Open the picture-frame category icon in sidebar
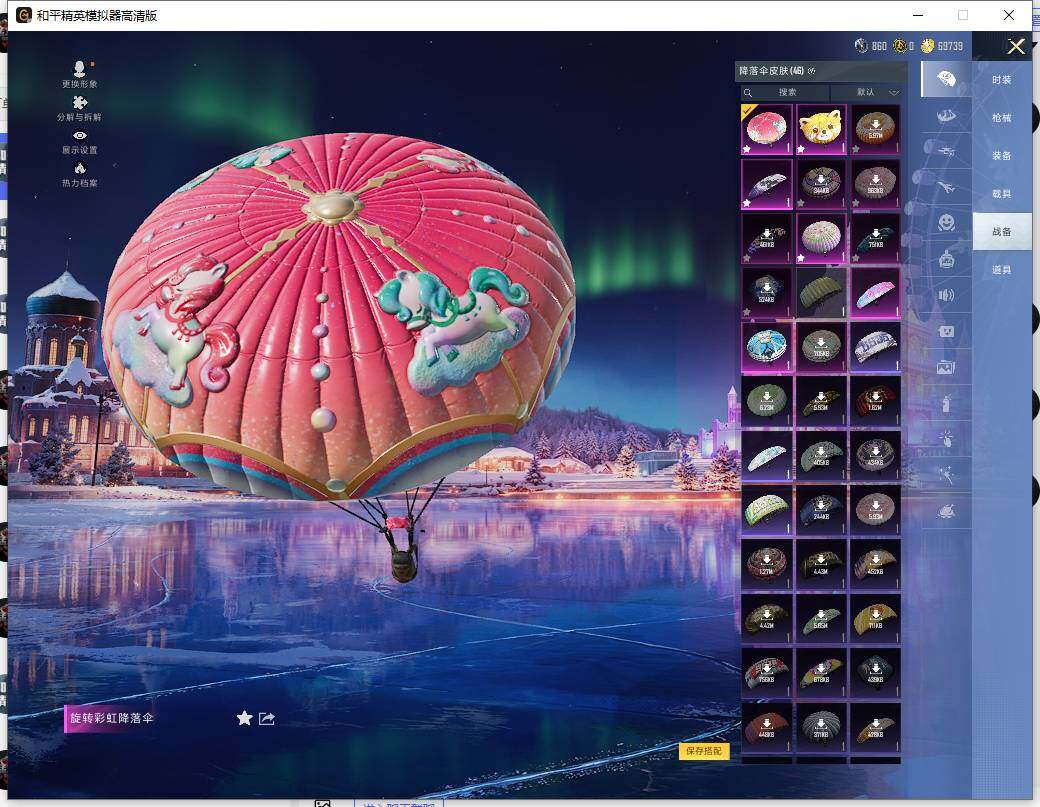1040x807 pixels. pos(945,367)
